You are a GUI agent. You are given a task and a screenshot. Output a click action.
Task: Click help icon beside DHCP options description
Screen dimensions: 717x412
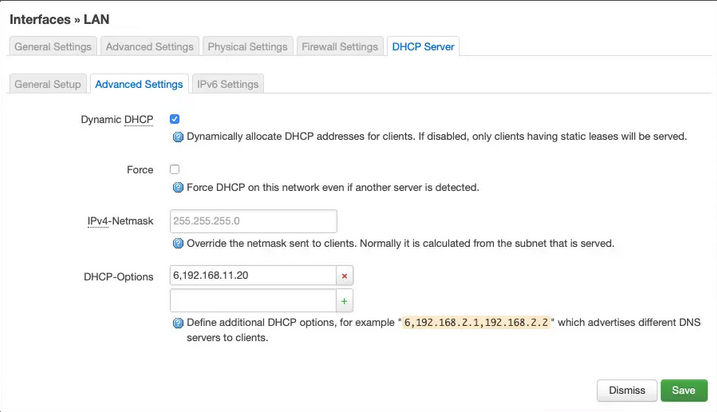pyautogui.click(x=178, y=323)
